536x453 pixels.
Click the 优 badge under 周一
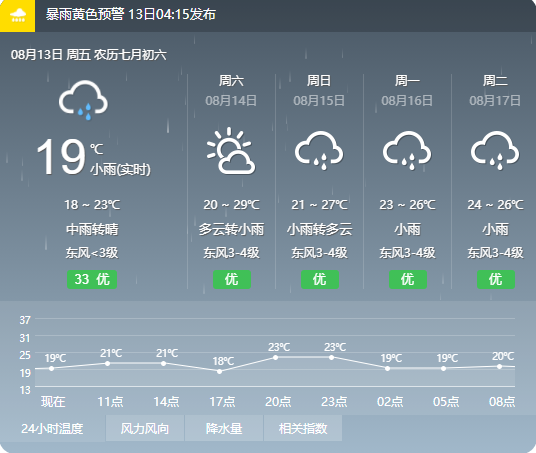point(408,279)
